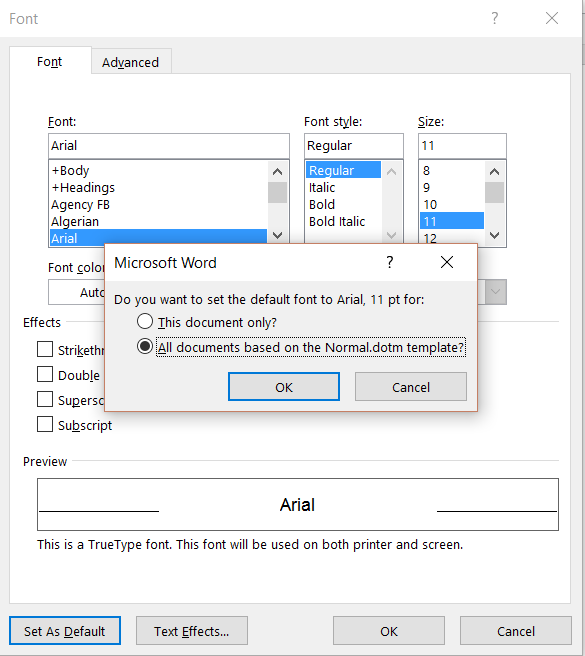Pick size 11 in the size list

click(452, 221)
